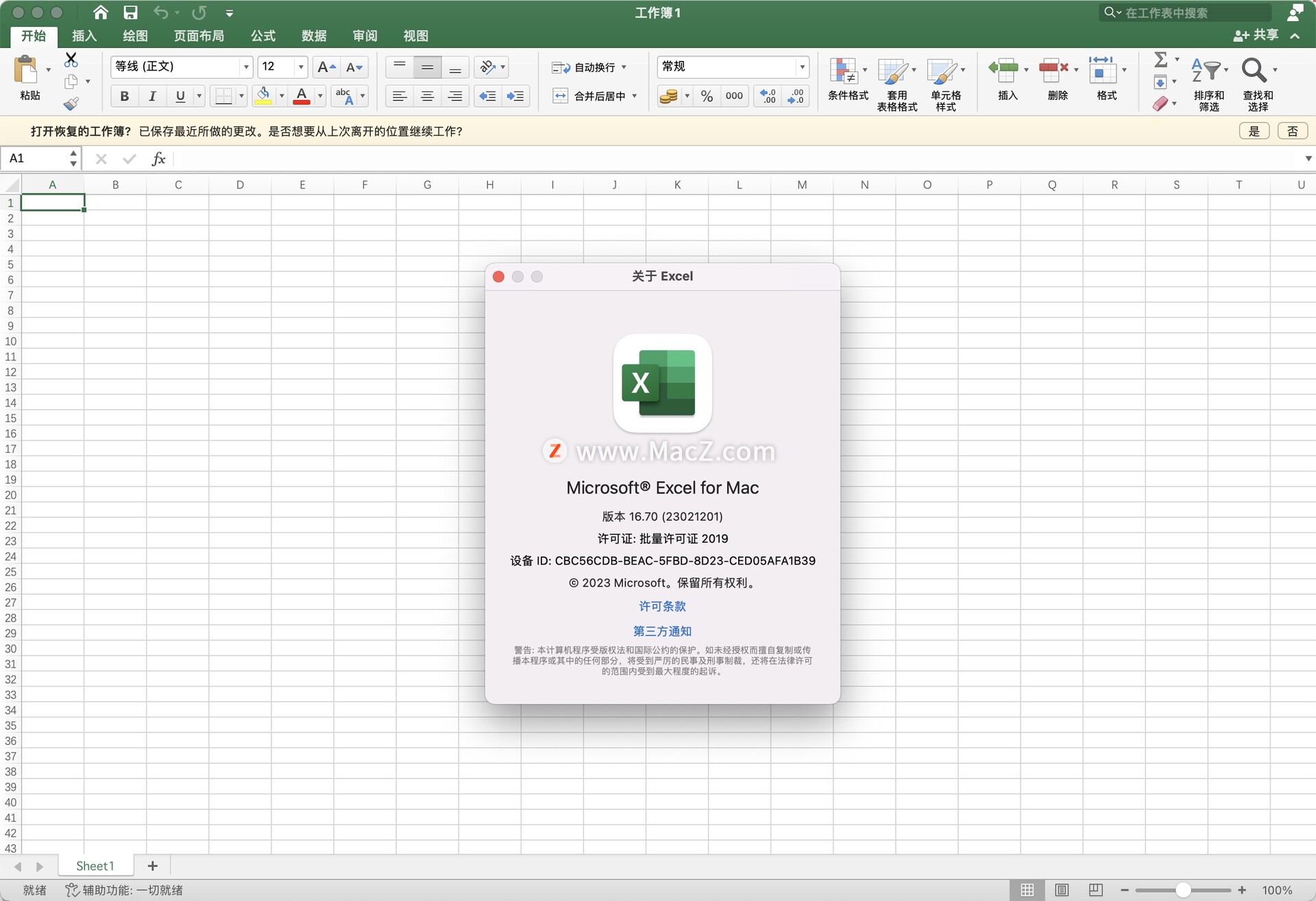Toggle Bold formatting
The height and width of the screenshot is (901, 1316).
[x=124, y=96]
